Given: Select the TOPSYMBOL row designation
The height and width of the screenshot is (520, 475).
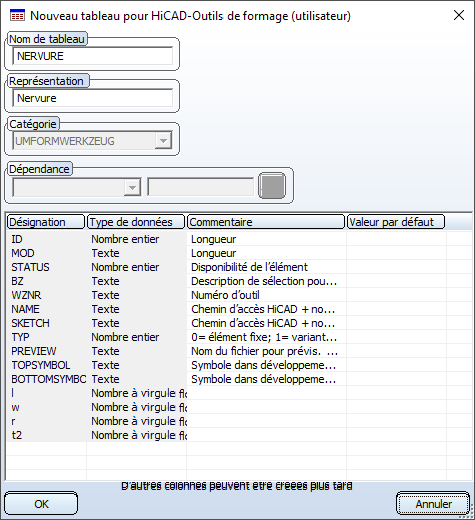Looking at the screenshot, I should (41, 365).
